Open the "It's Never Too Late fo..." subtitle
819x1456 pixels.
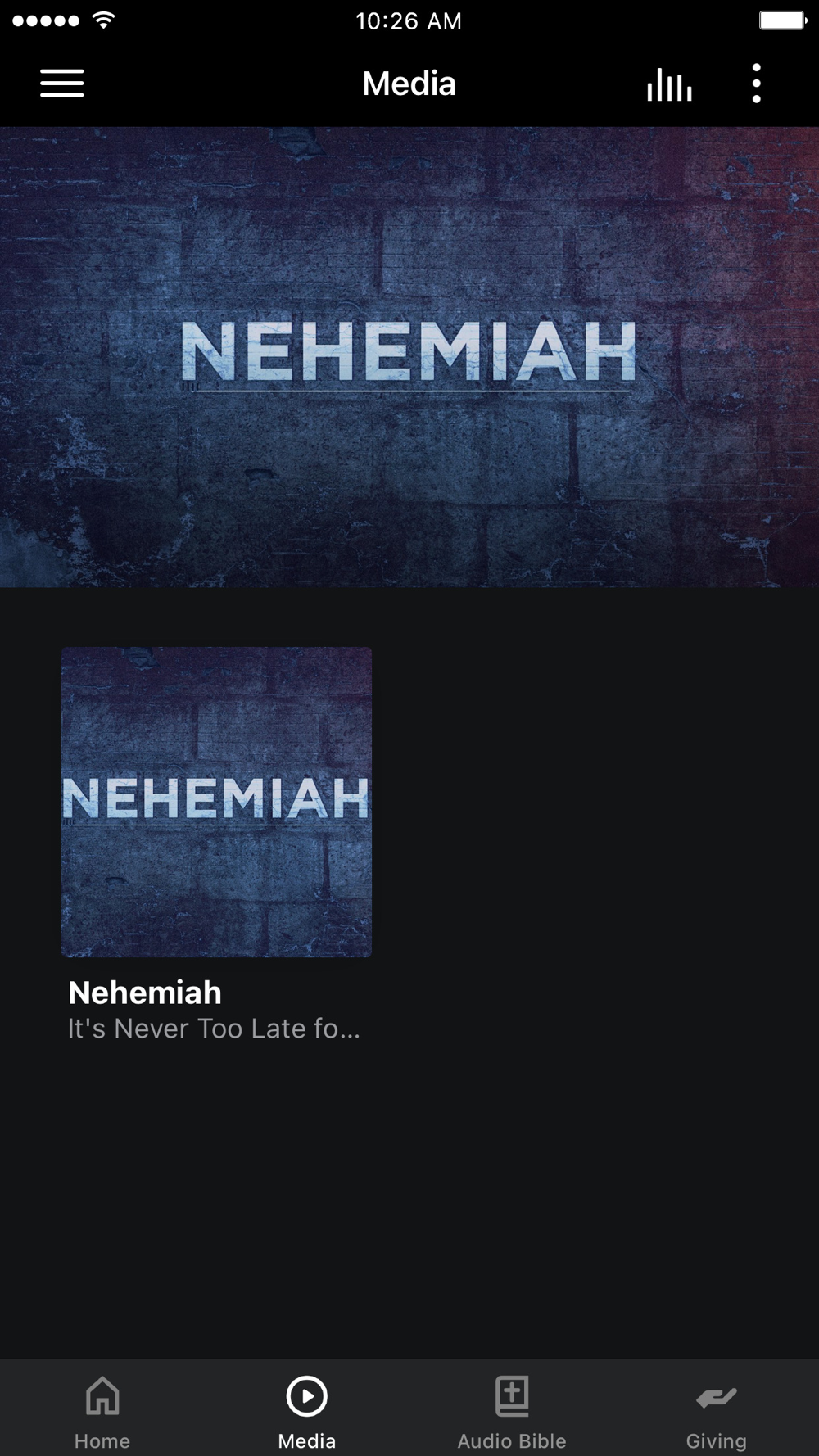click(214, 1029)
